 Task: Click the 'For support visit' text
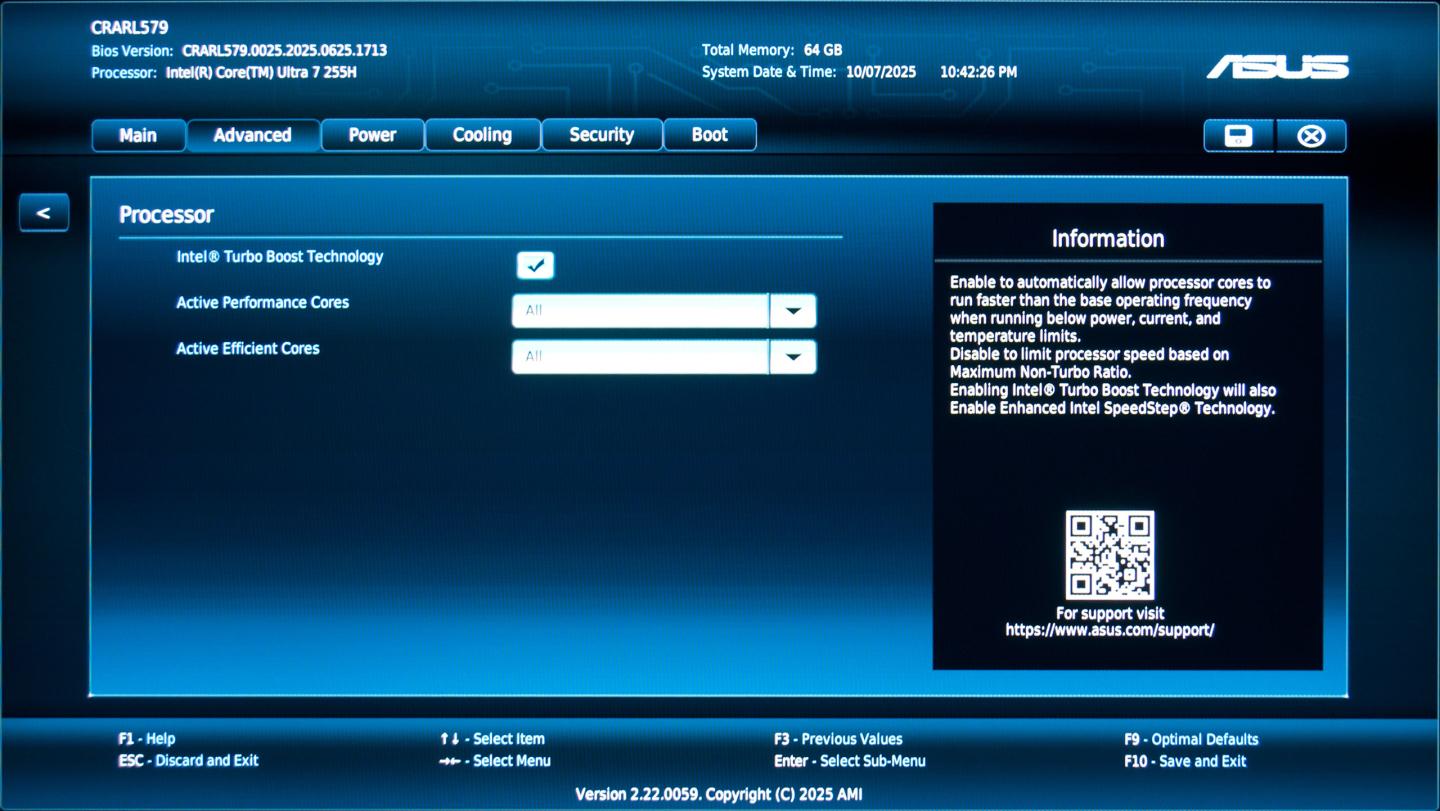(1110, 613)
